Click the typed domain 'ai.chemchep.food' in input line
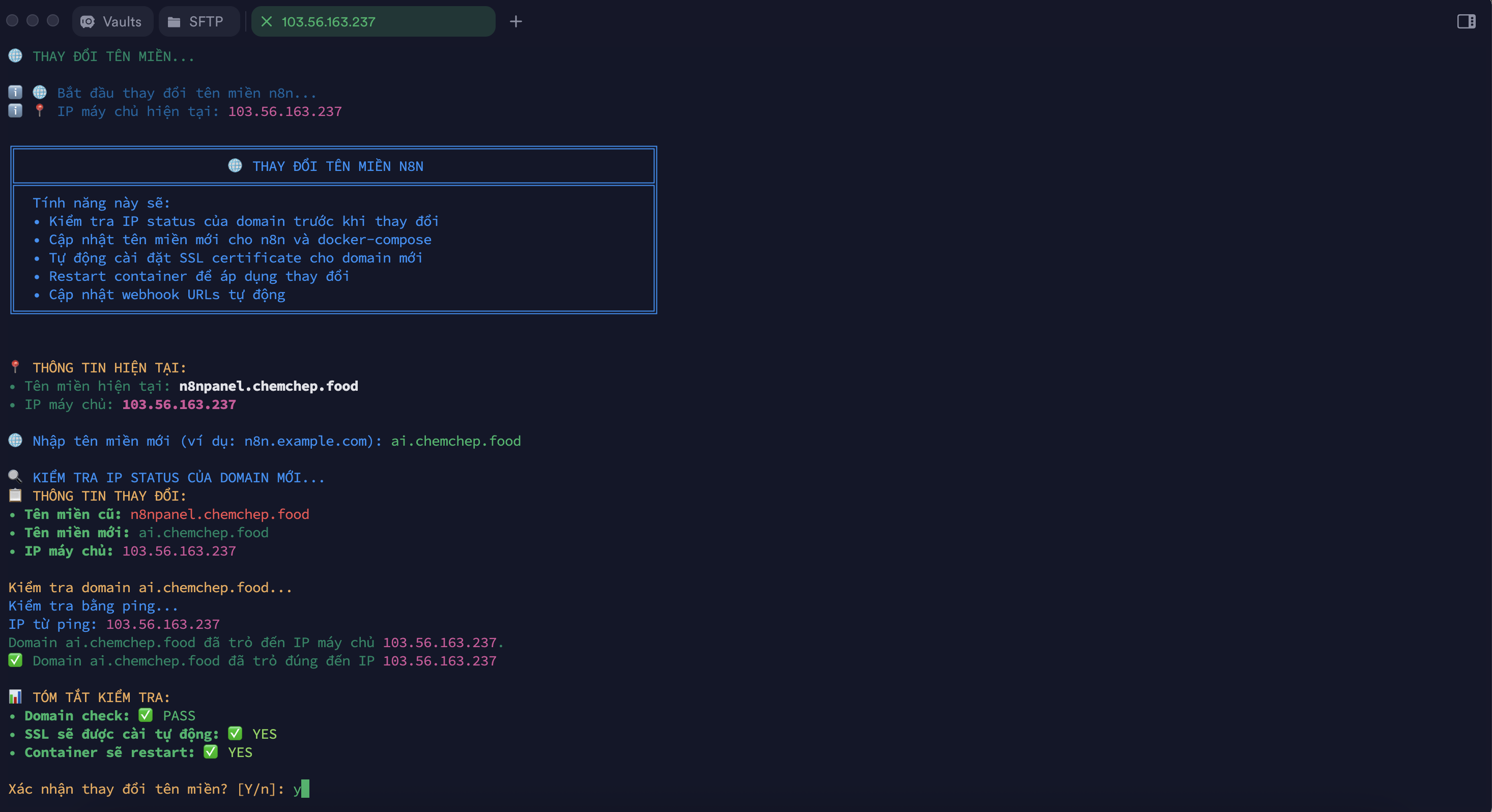This screenshot has height=812, width=1492. click(456, 441)
